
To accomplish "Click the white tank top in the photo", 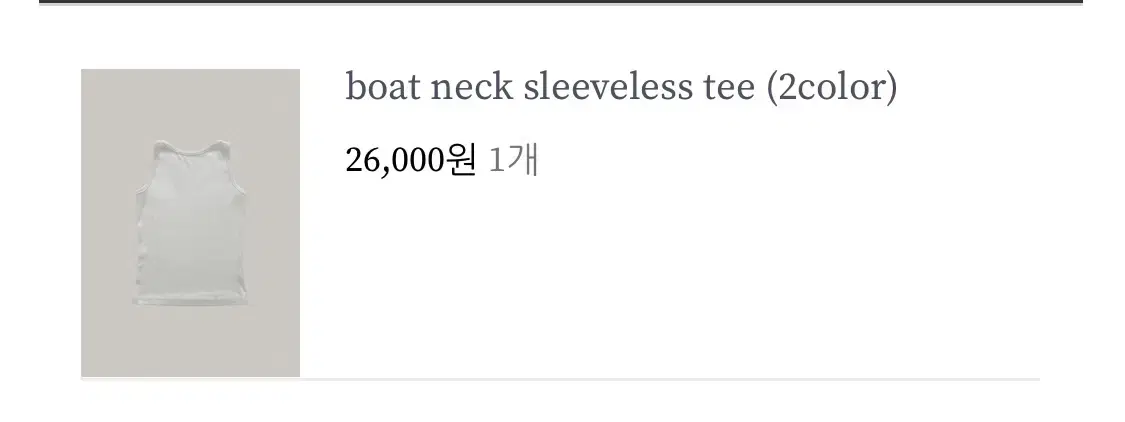I will [x=192, y=224].
